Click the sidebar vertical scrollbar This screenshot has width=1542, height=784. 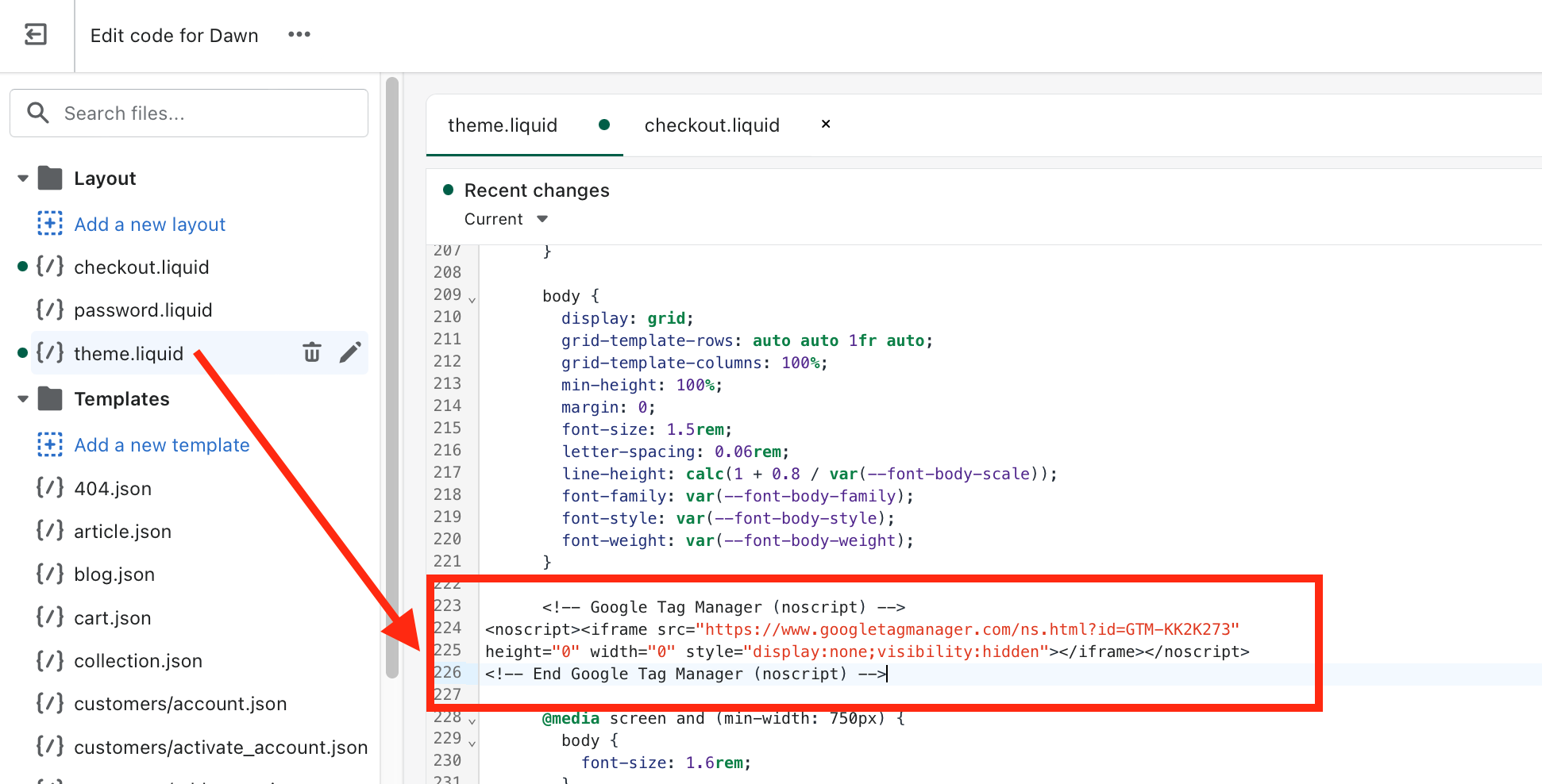(392, 378)
